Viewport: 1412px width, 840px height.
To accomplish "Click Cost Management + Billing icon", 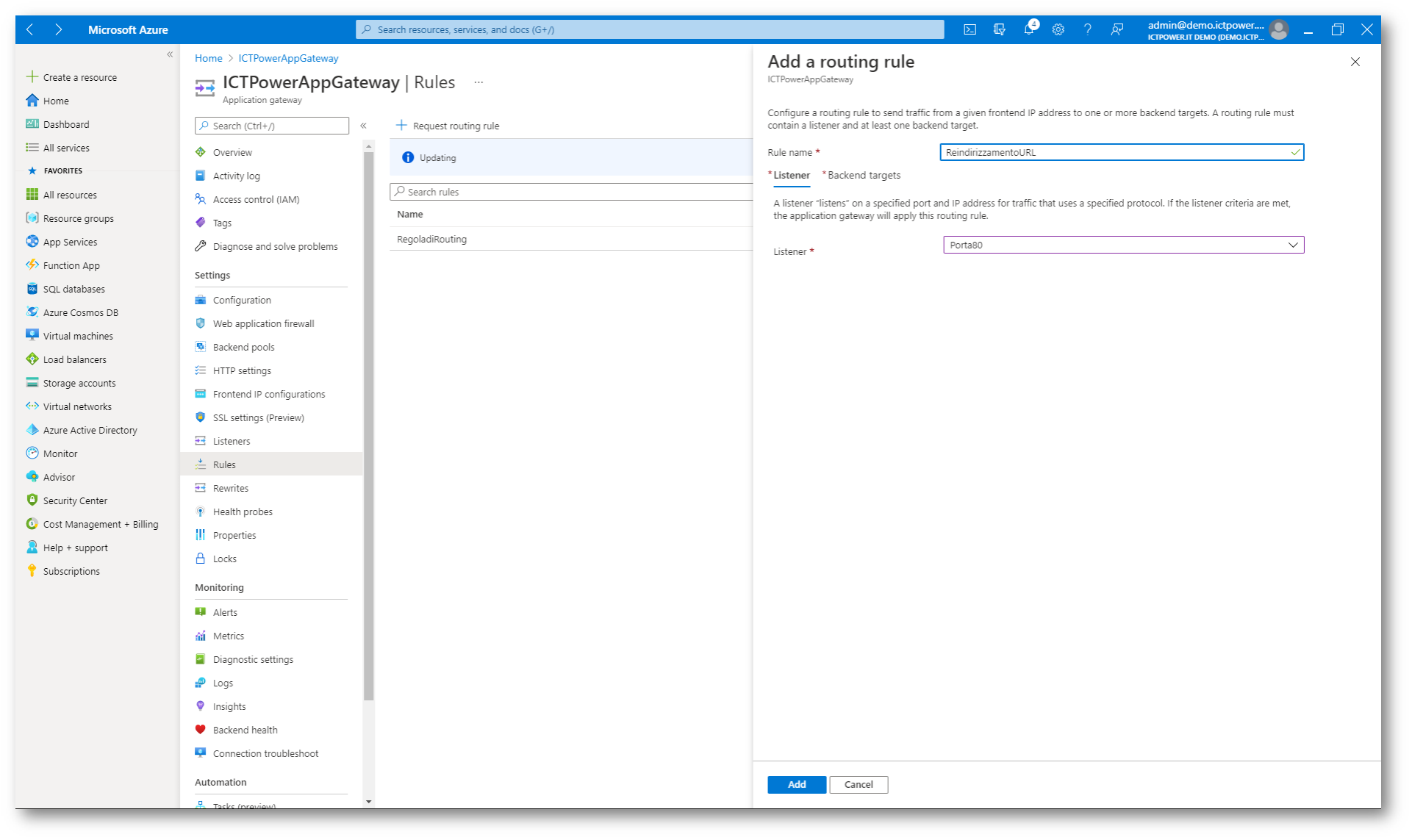I will coord(32,523).
